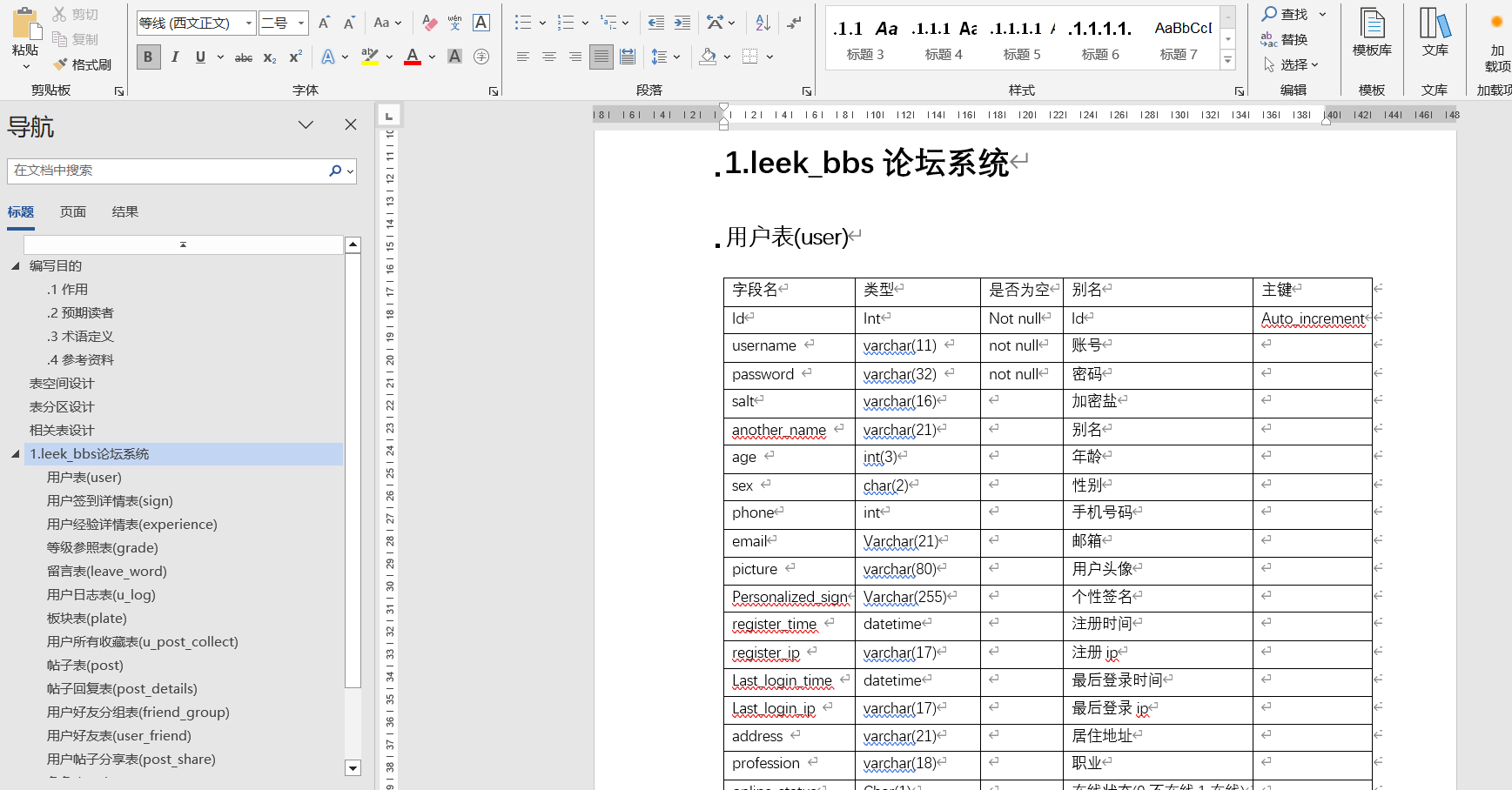This screenshot has height=790, width=1512.
Task: Click the Shading paint bucket
Action: point(709,57)
